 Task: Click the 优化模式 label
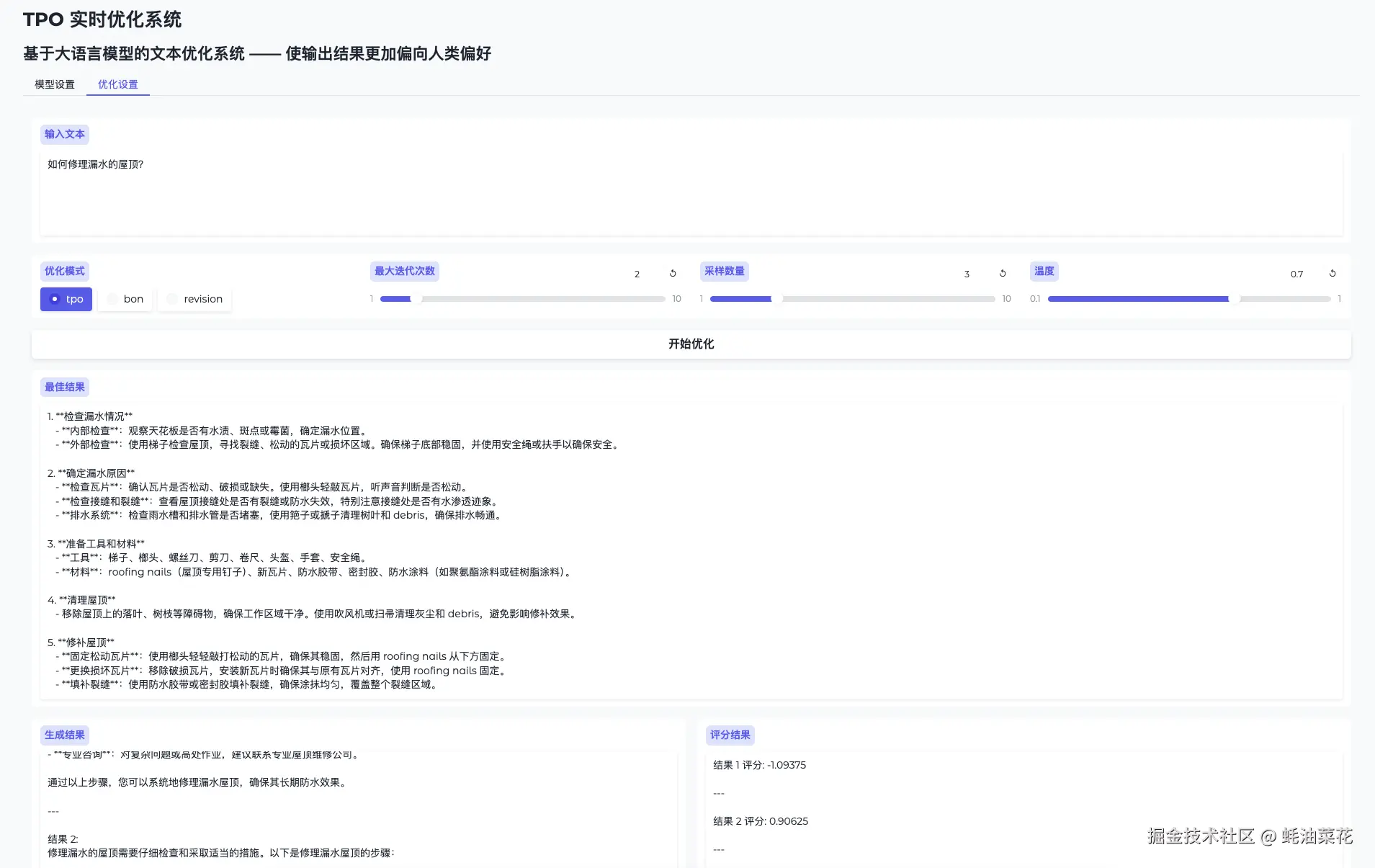pos(65,272)
